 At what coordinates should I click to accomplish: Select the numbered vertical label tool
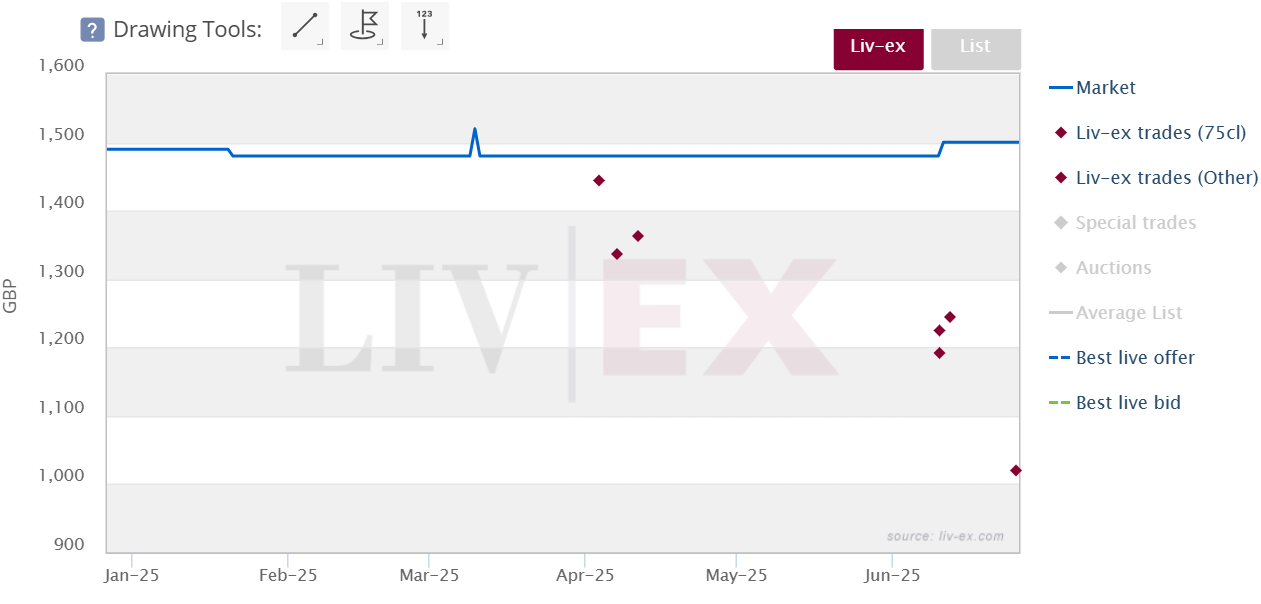click(425, 26)
